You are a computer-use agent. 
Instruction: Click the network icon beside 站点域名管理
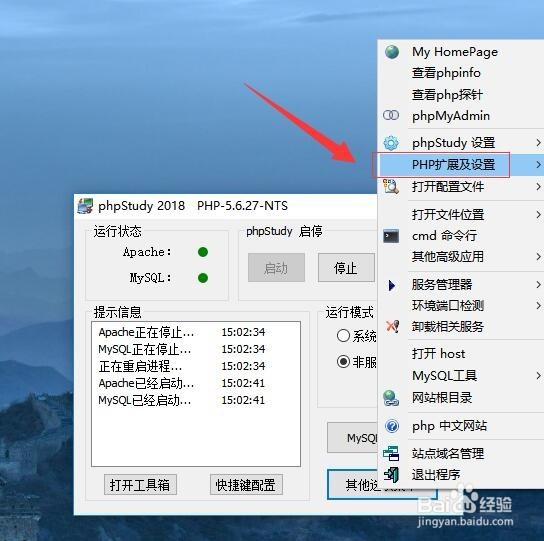[x=391, y=453]
